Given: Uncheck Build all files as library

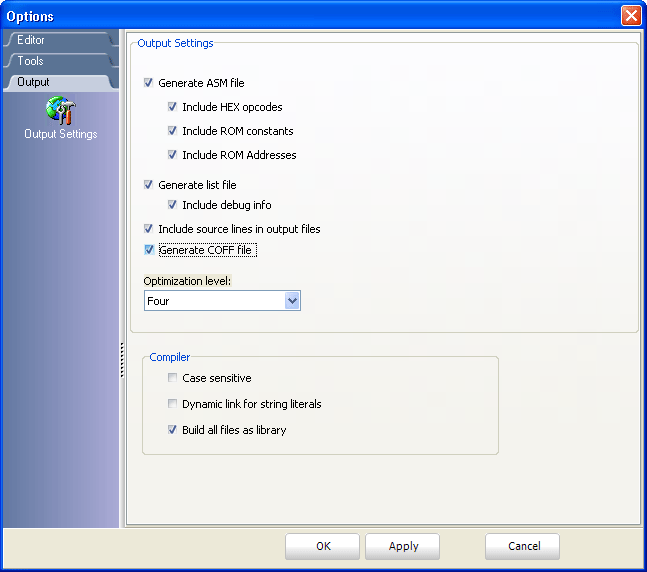Looking at the screenshot, I should [172, 430].
